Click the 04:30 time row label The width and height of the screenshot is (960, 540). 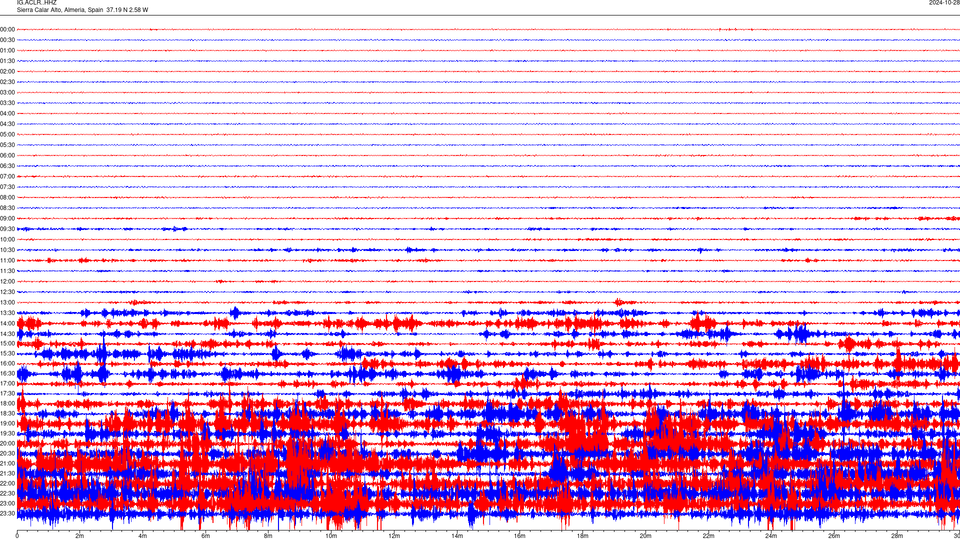[x=7, y=124]
